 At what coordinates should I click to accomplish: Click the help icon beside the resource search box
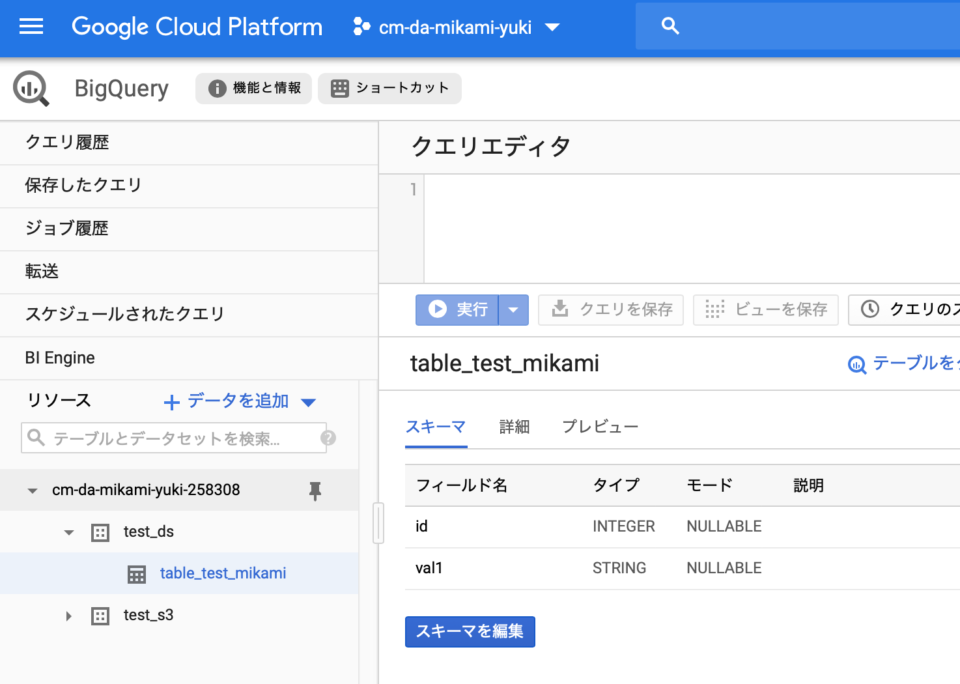coord(329,438)
